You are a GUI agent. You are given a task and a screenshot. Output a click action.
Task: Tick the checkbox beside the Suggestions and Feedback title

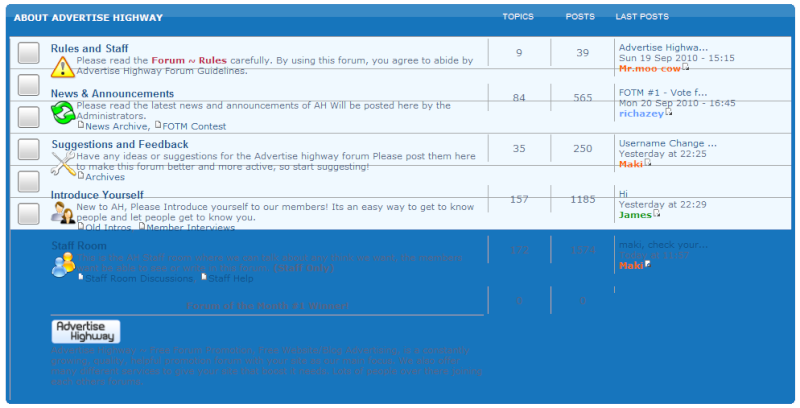[x=29, y=149]
